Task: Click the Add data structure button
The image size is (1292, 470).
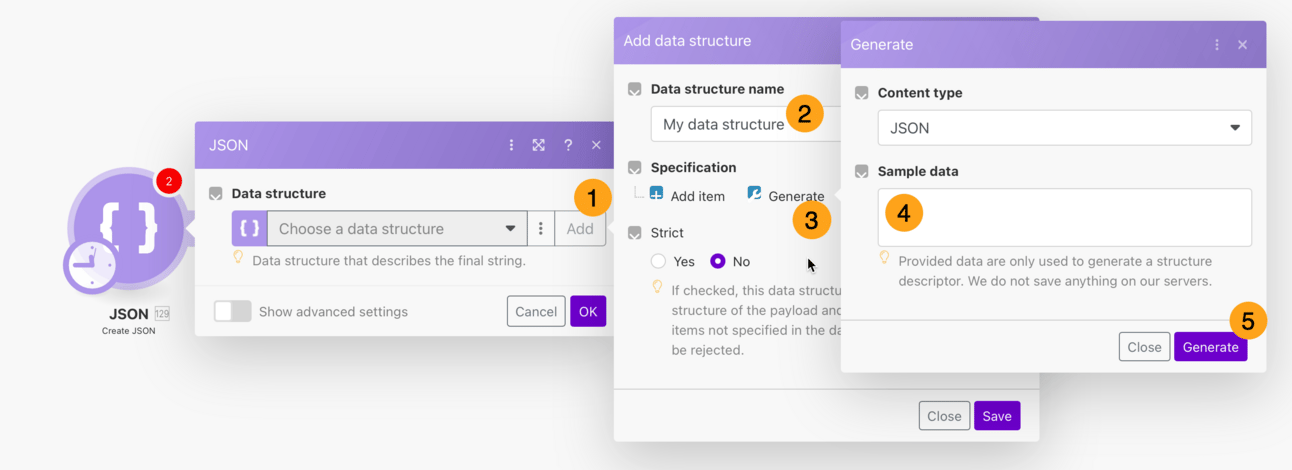Action: pos(580,229)
